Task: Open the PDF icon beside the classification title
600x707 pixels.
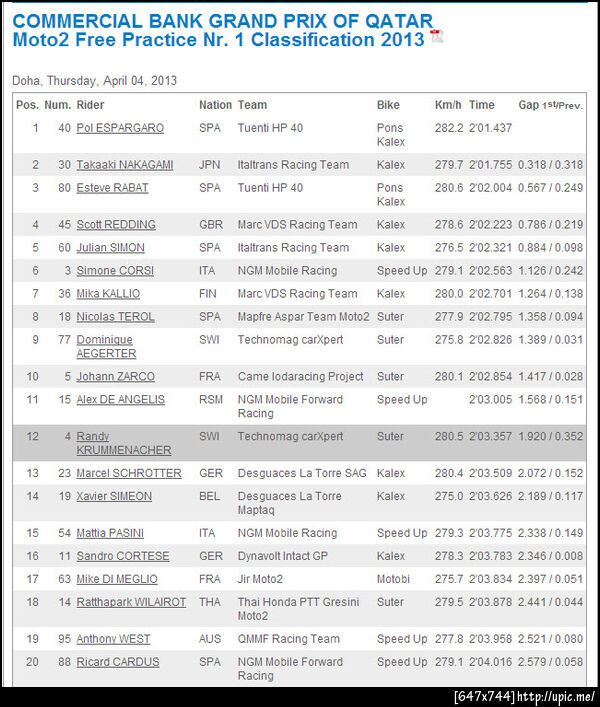Action: click(436, 38)
